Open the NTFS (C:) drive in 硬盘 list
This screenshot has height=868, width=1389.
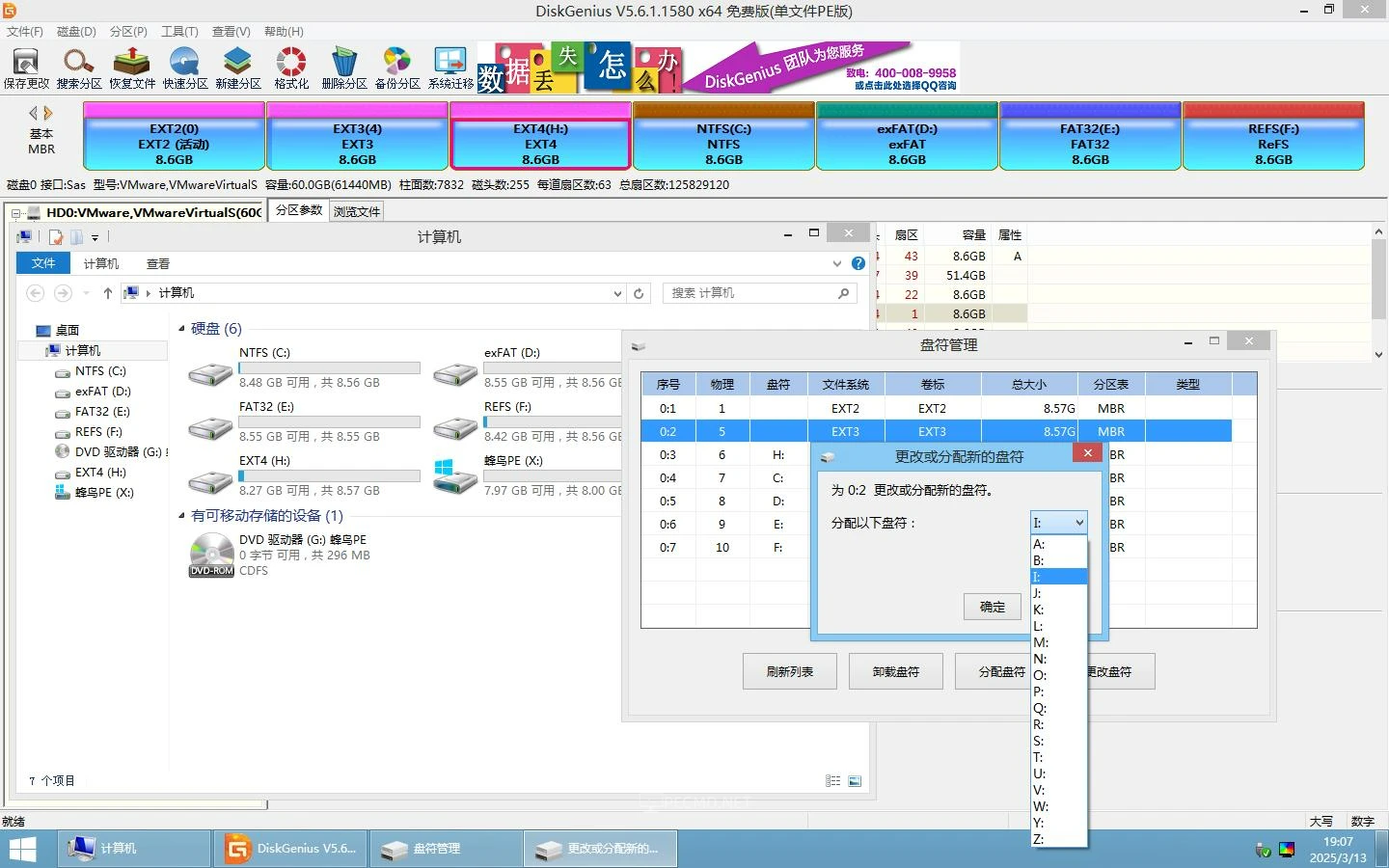click(210, 374)
